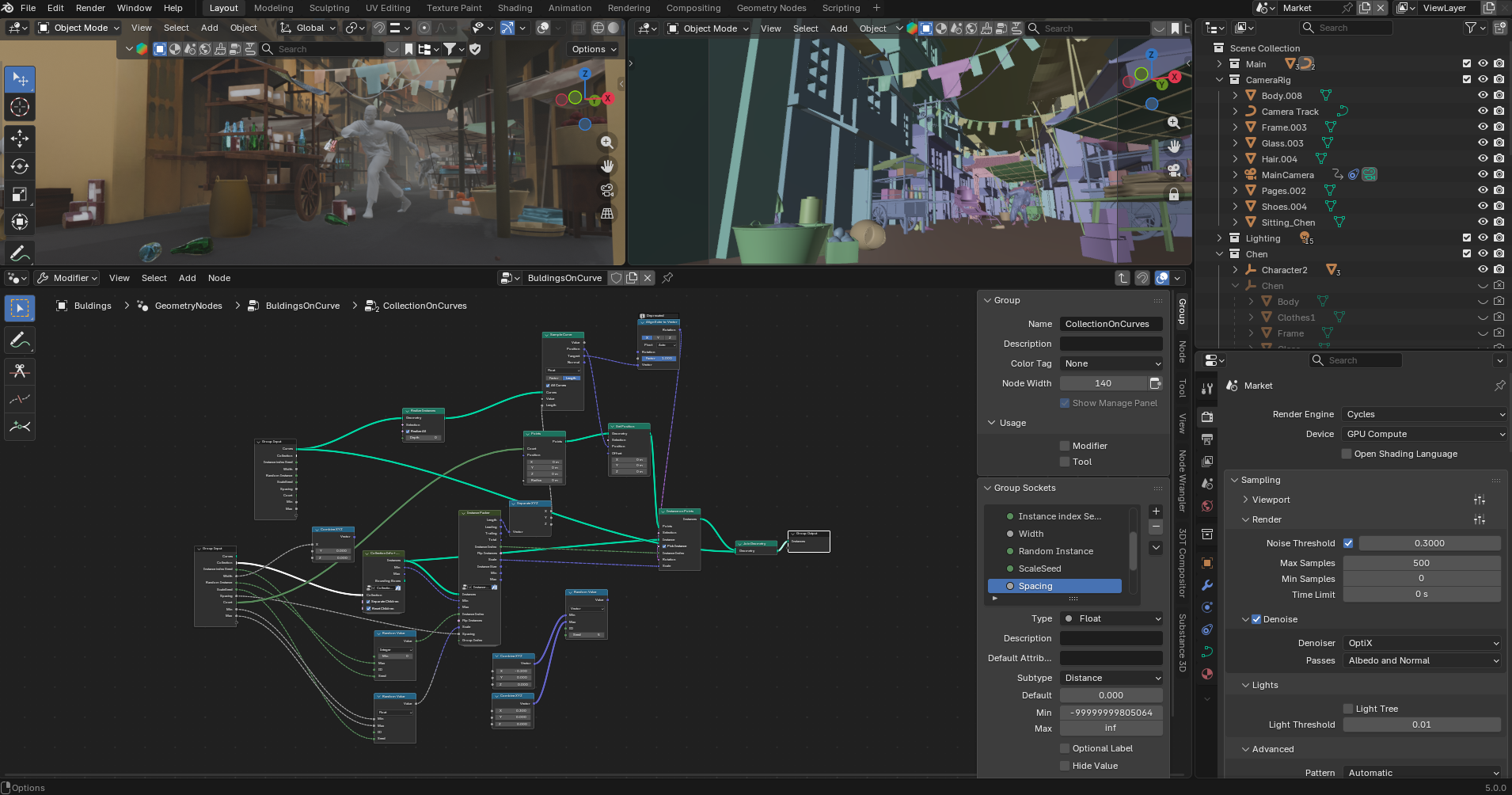The width and height of the screenshot is (1512, 795).
Task: Switch perspective/orthographic in left viewport
Action: (607, 214)
